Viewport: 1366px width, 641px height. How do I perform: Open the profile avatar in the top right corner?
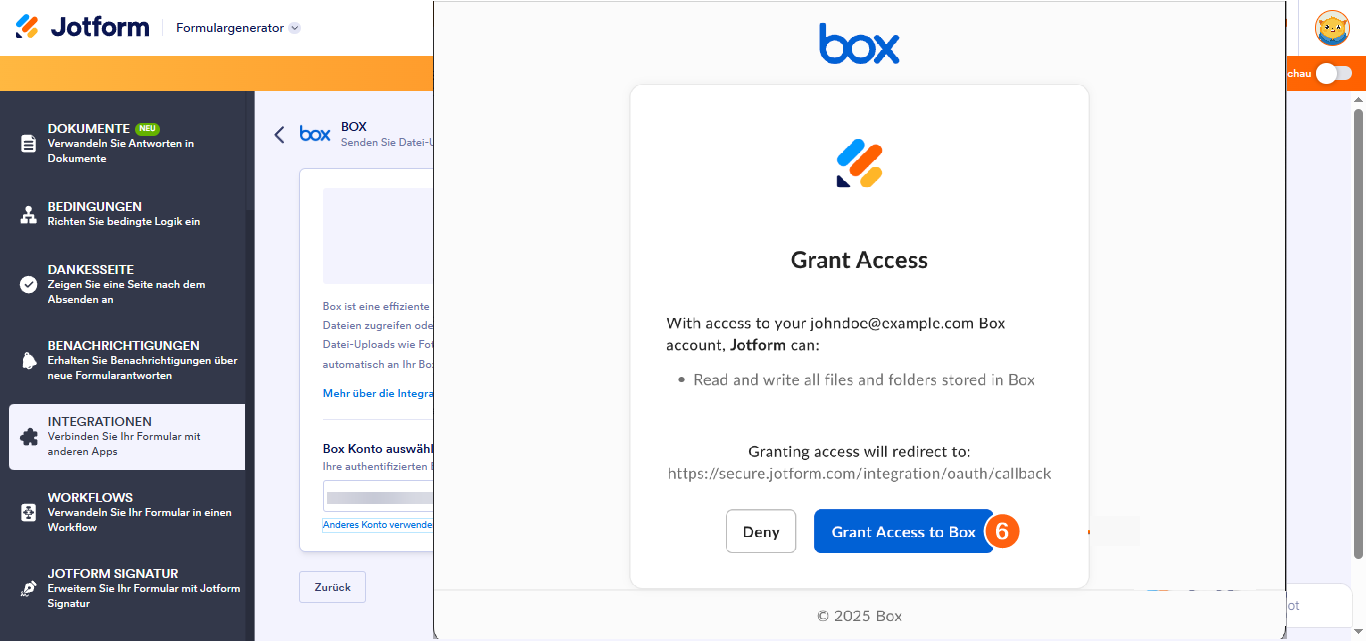(1332, 25)
